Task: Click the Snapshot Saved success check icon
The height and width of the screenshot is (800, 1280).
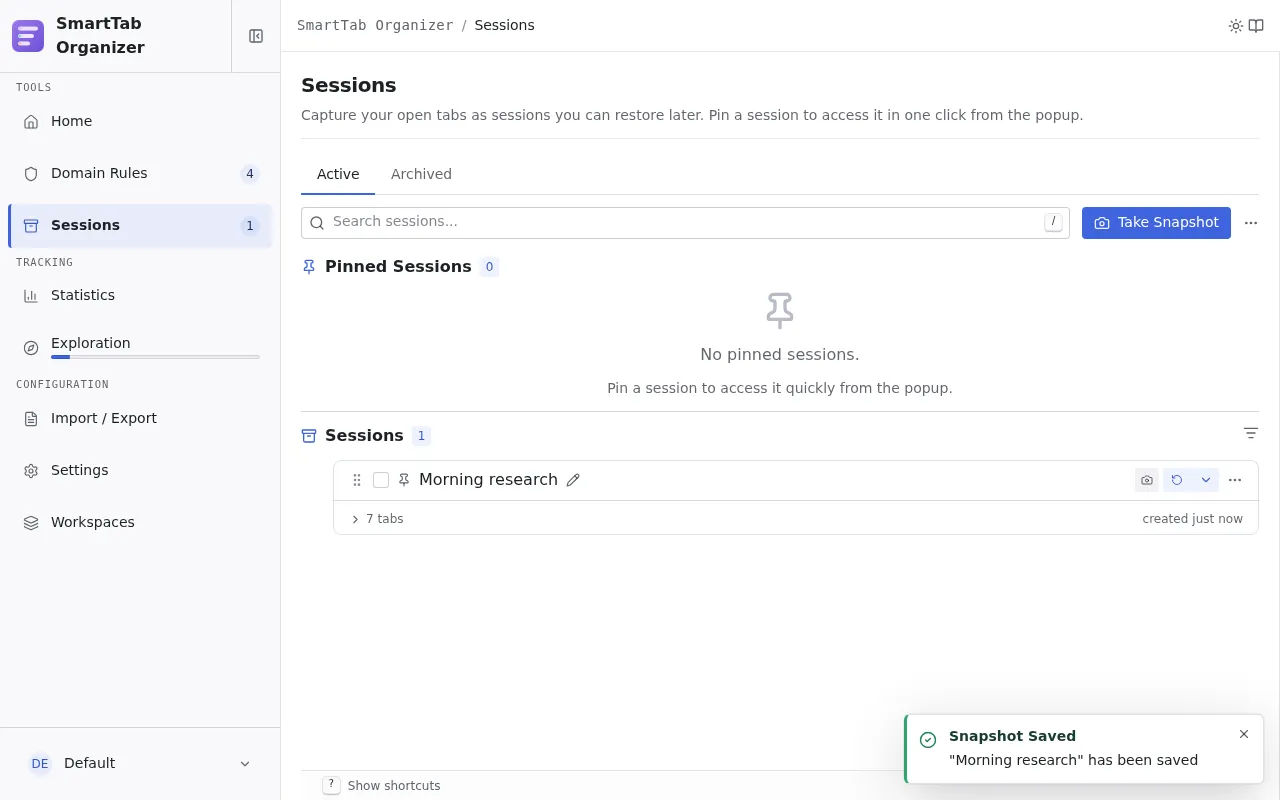Action: coord(928,740)
